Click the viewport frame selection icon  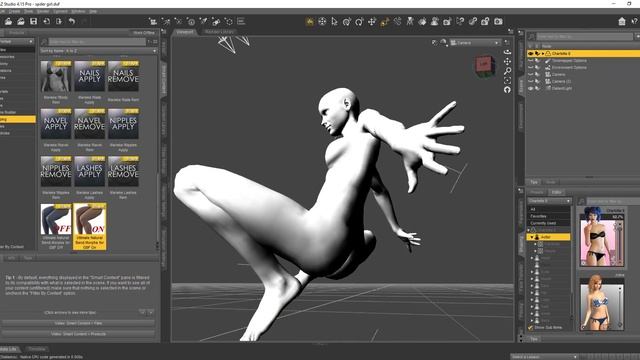pos(507,80)
